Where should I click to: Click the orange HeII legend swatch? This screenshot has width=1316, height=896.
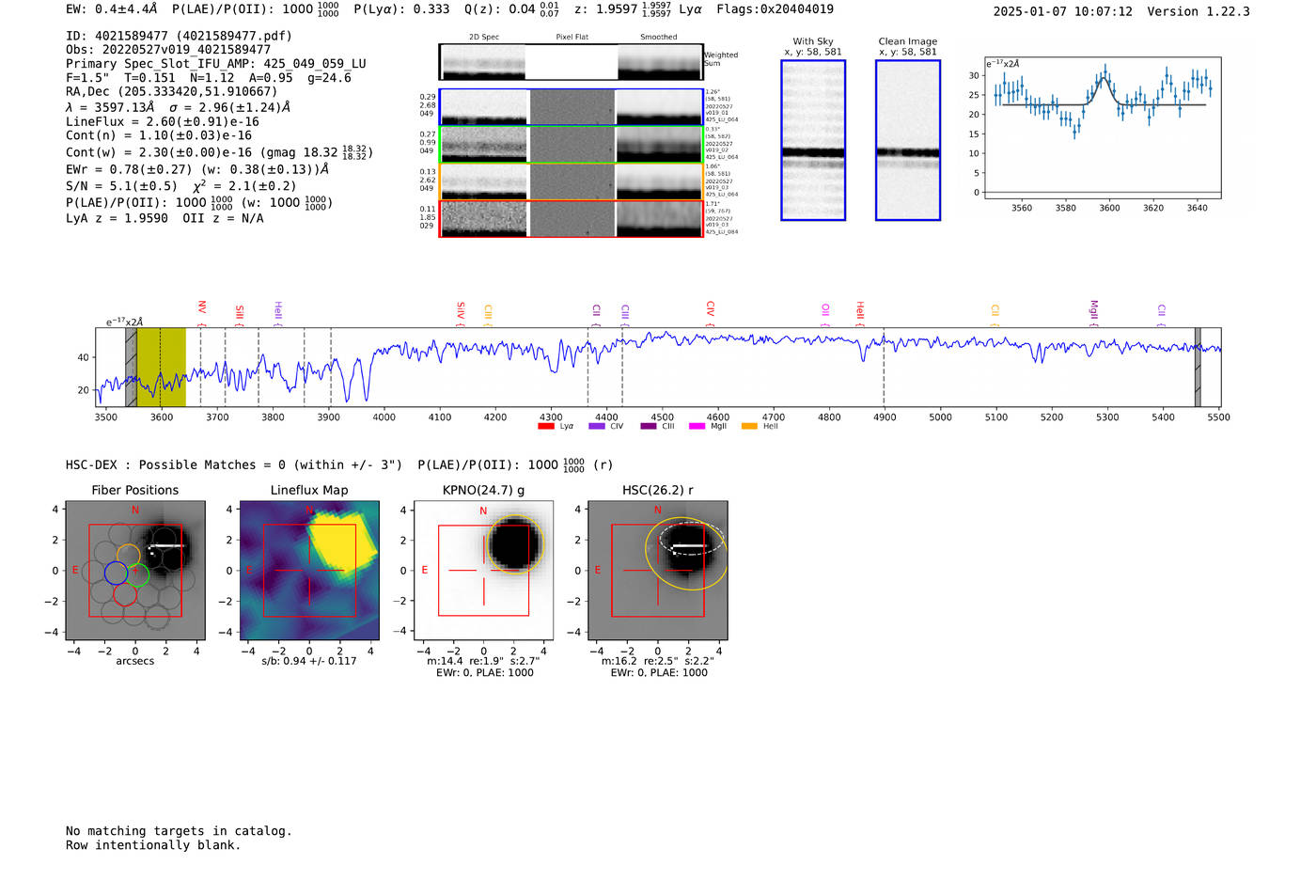pos(749,427)
